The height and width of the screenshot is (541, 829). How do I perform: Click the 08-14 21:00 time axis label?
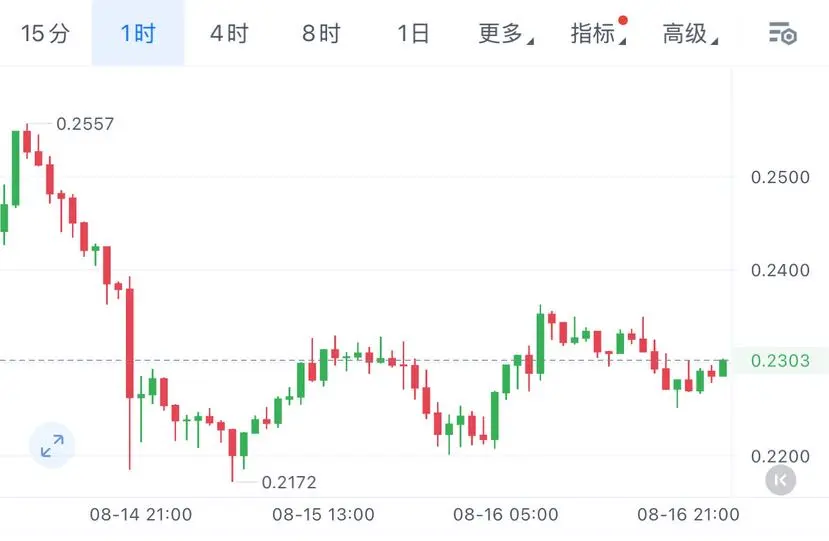click(x=141, y=514)
